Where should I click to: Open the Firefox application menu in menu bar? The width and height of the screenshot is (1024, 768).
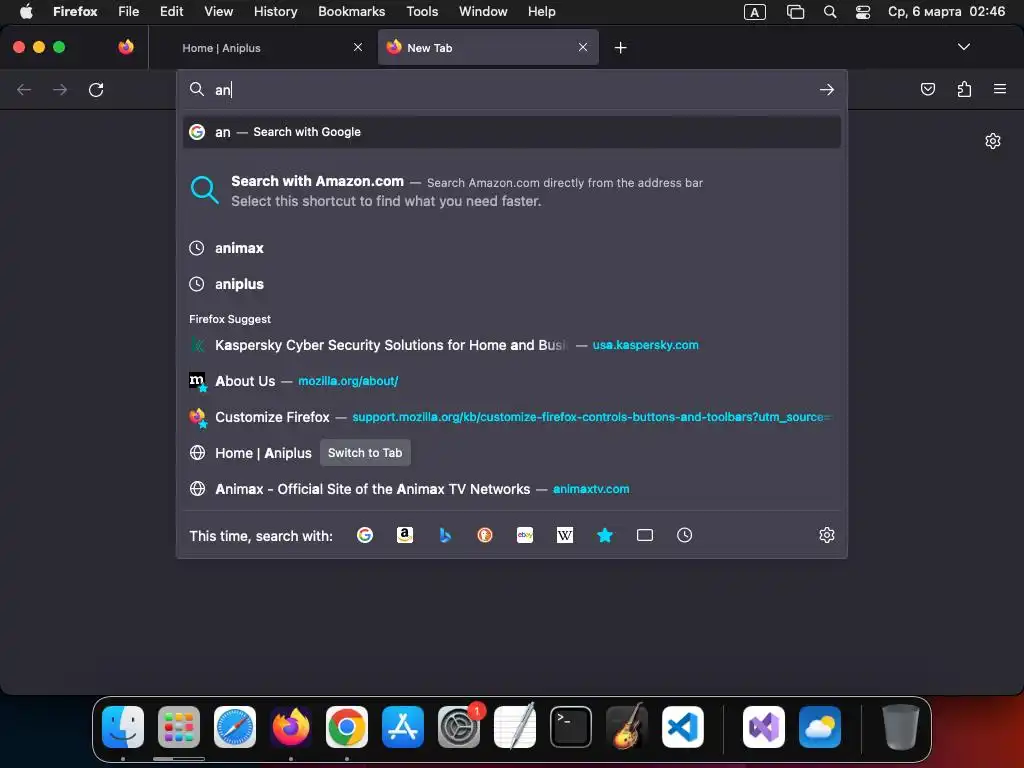75,11
